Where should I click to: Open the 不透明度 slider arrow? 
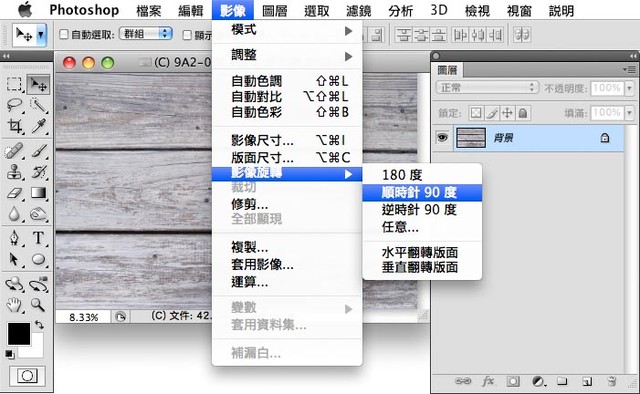point(630,88)
